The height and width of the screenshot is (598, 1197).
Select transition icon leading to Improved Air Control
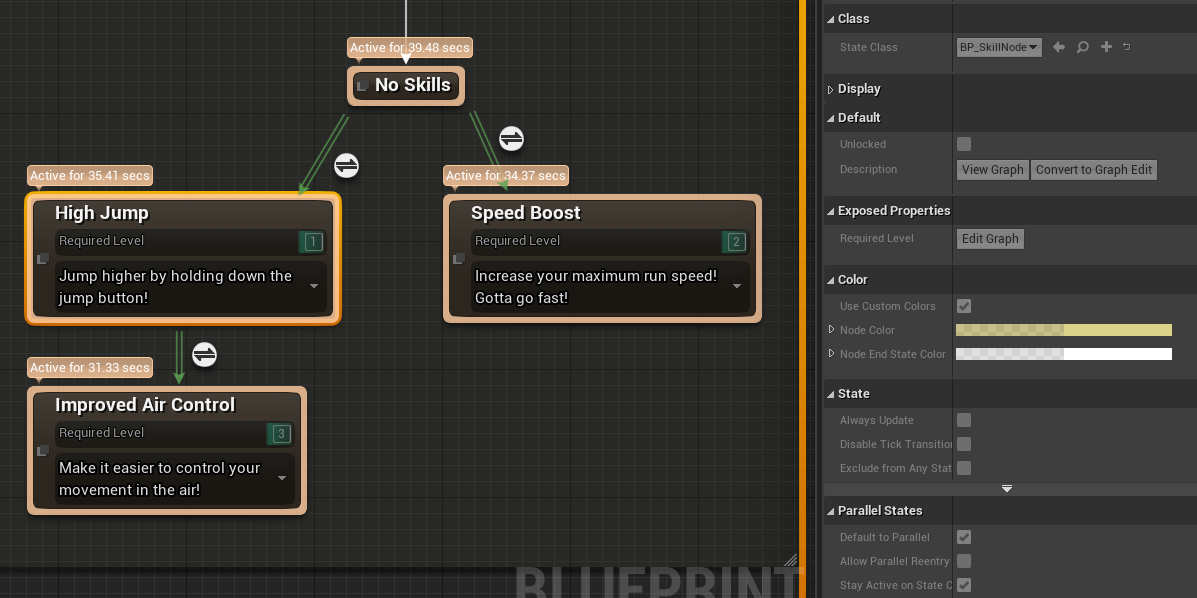coord(204,355)
